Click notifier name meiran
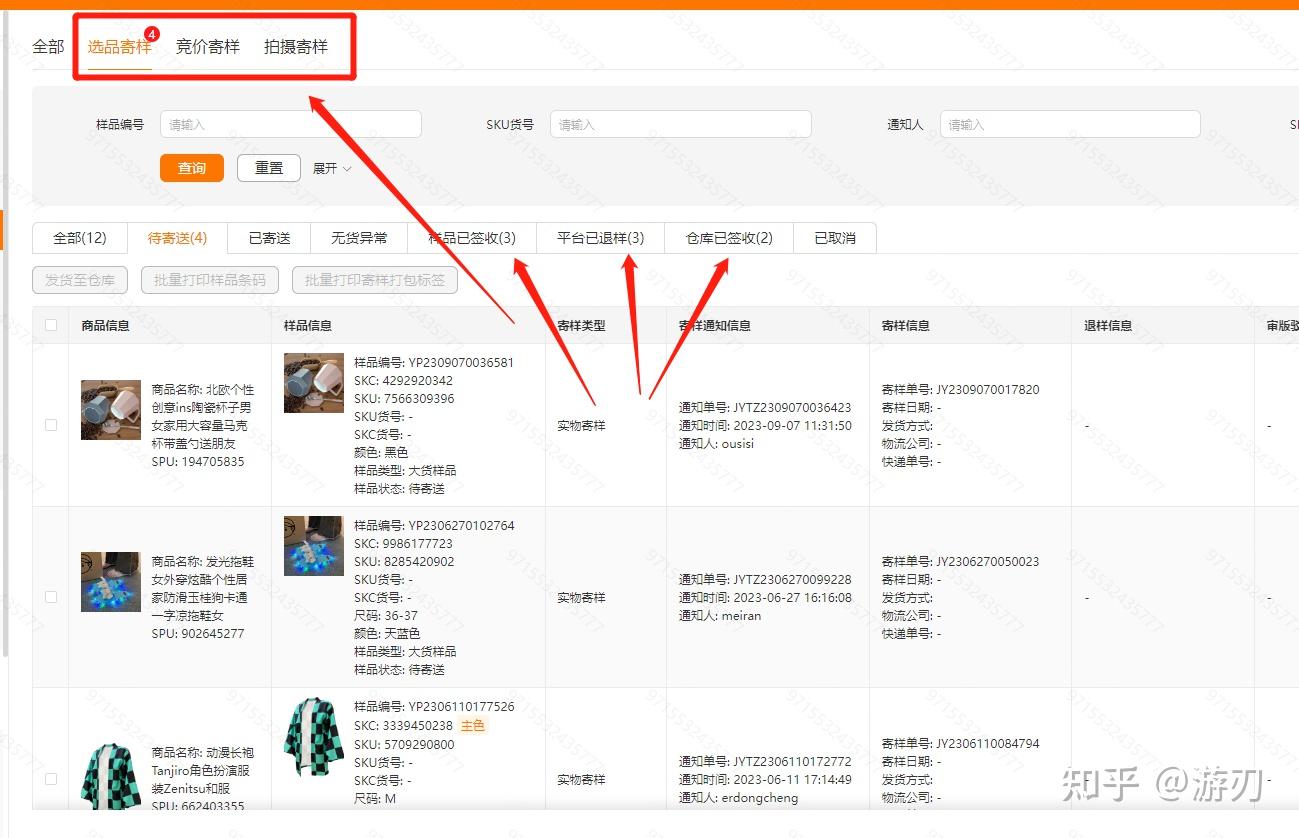1299x838 pixels. 741,616
